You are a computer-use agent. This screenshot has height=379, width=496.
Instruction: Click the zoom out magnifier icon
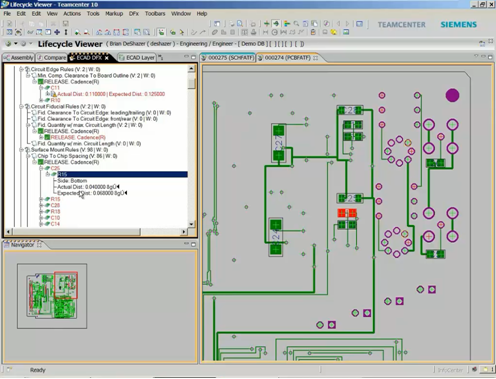[x=86, y=32]
